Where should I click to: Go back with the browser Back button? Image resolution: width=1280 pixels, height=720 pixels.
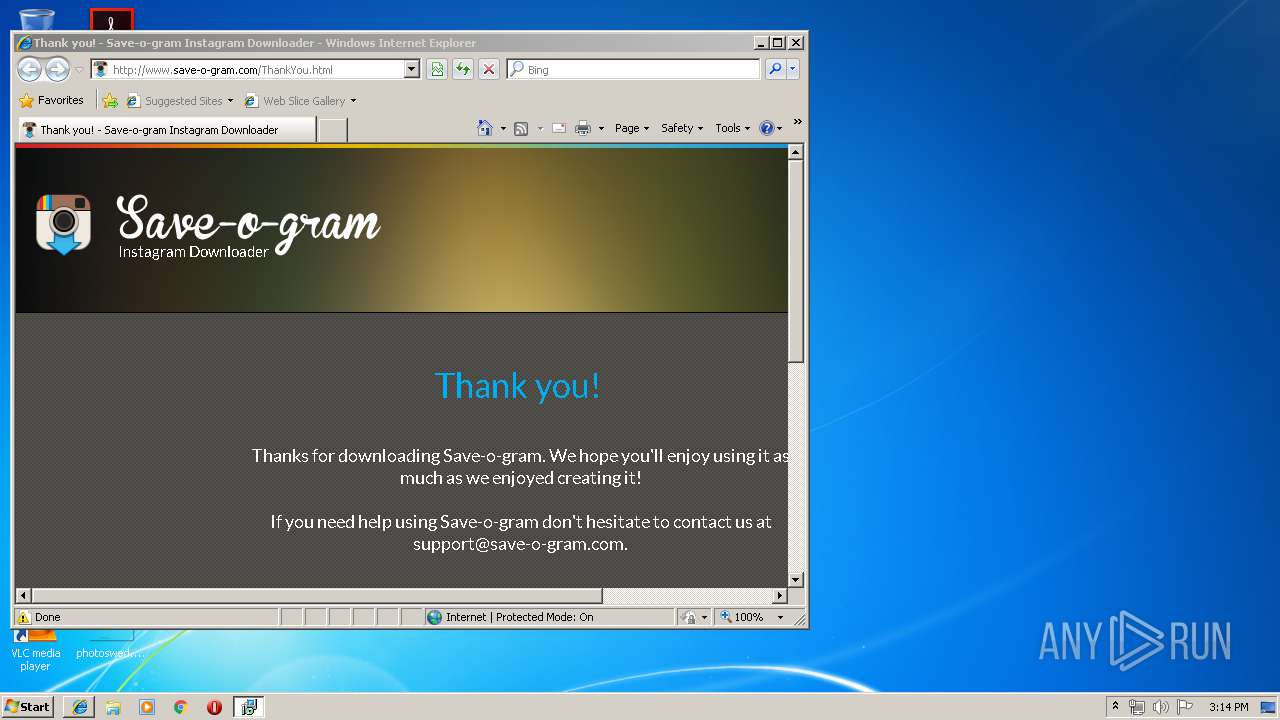[29, 69]
